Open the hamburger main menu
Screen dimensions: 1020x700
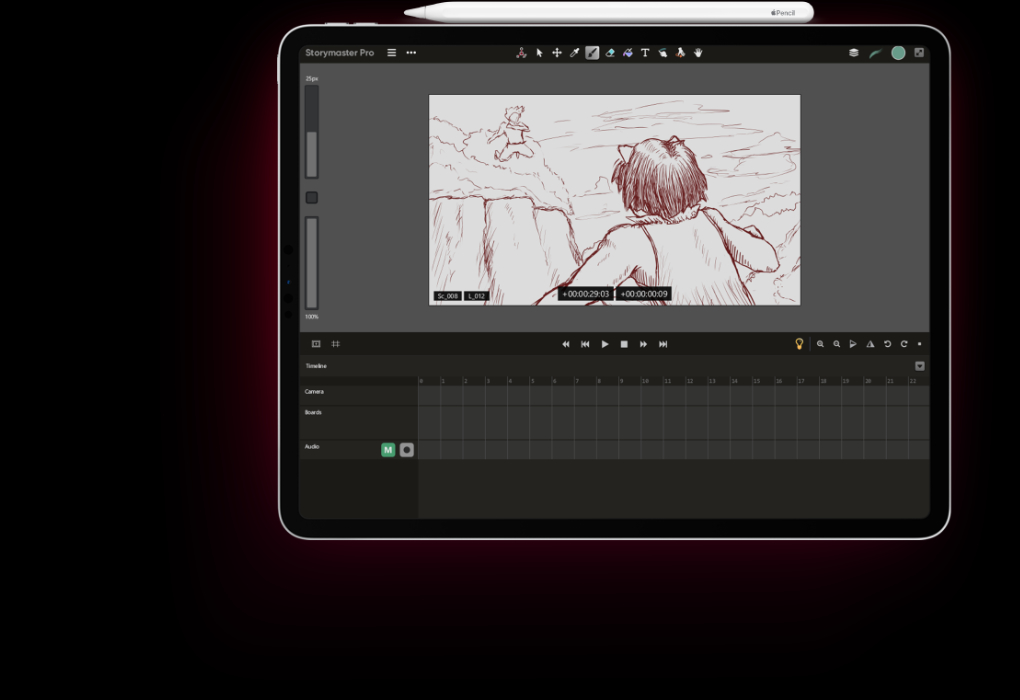click(391, 53)
